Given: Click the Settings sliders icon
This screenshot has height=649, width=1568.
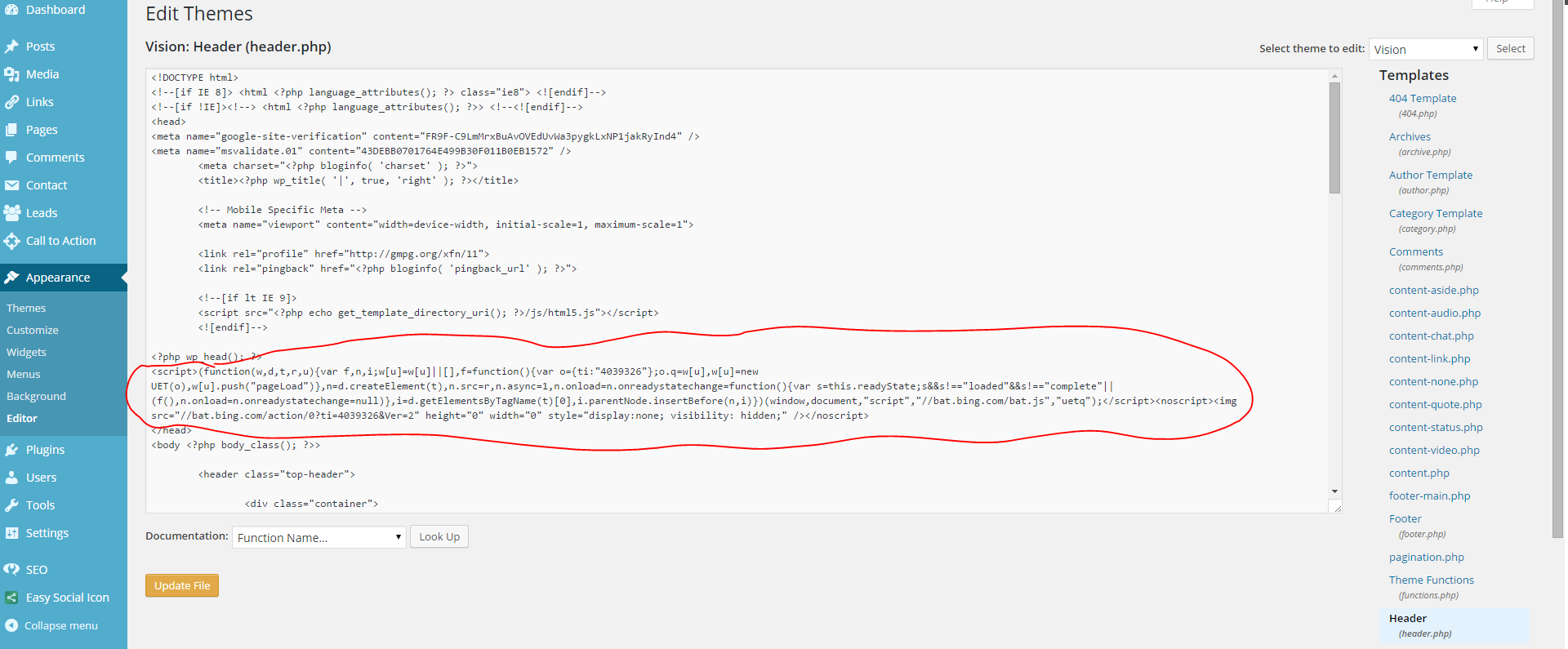Looking at the screenshot, I should tap(11, 533).
